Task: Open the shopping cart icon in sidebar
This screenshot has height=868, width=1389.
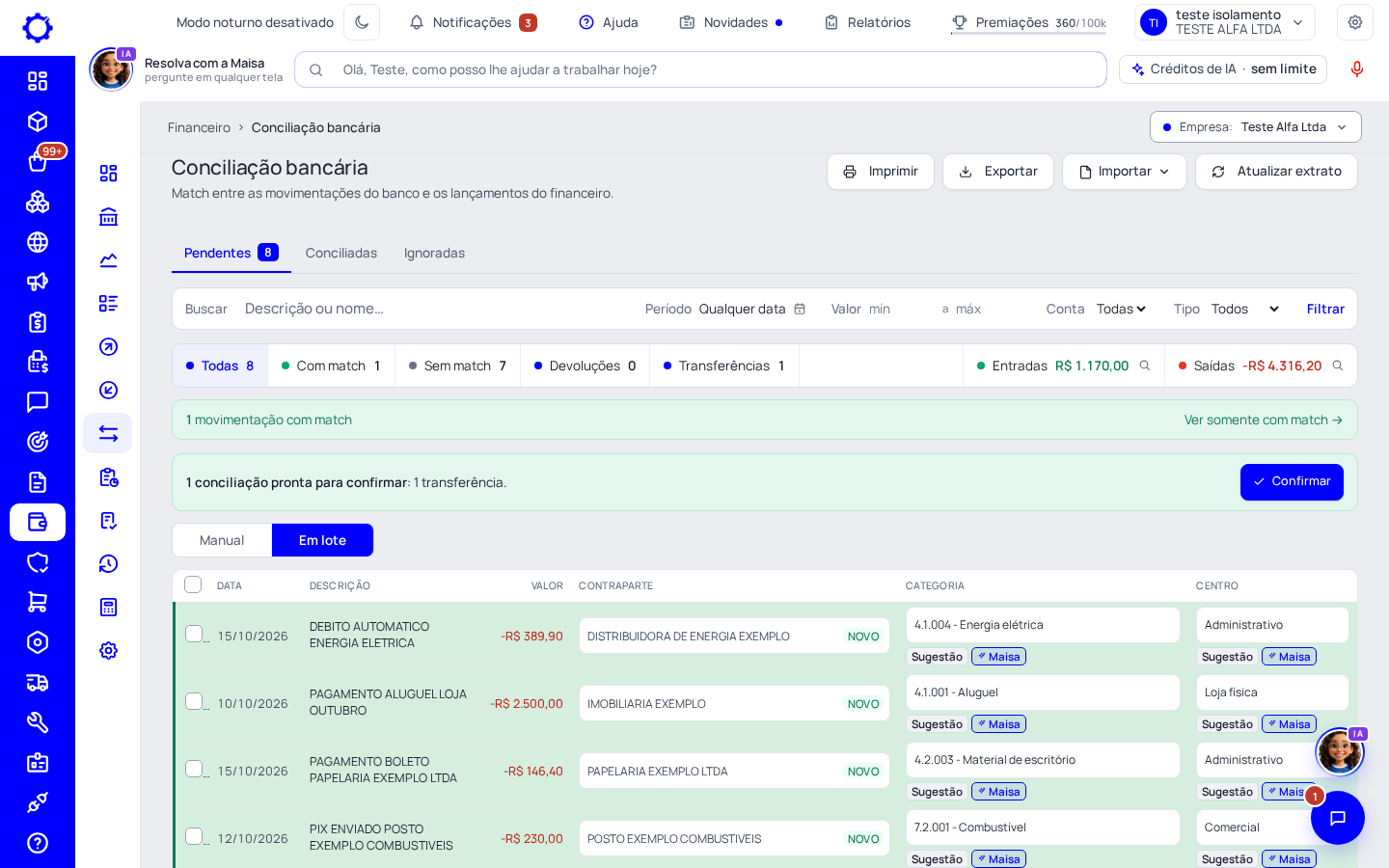Action: pos(38,602)
